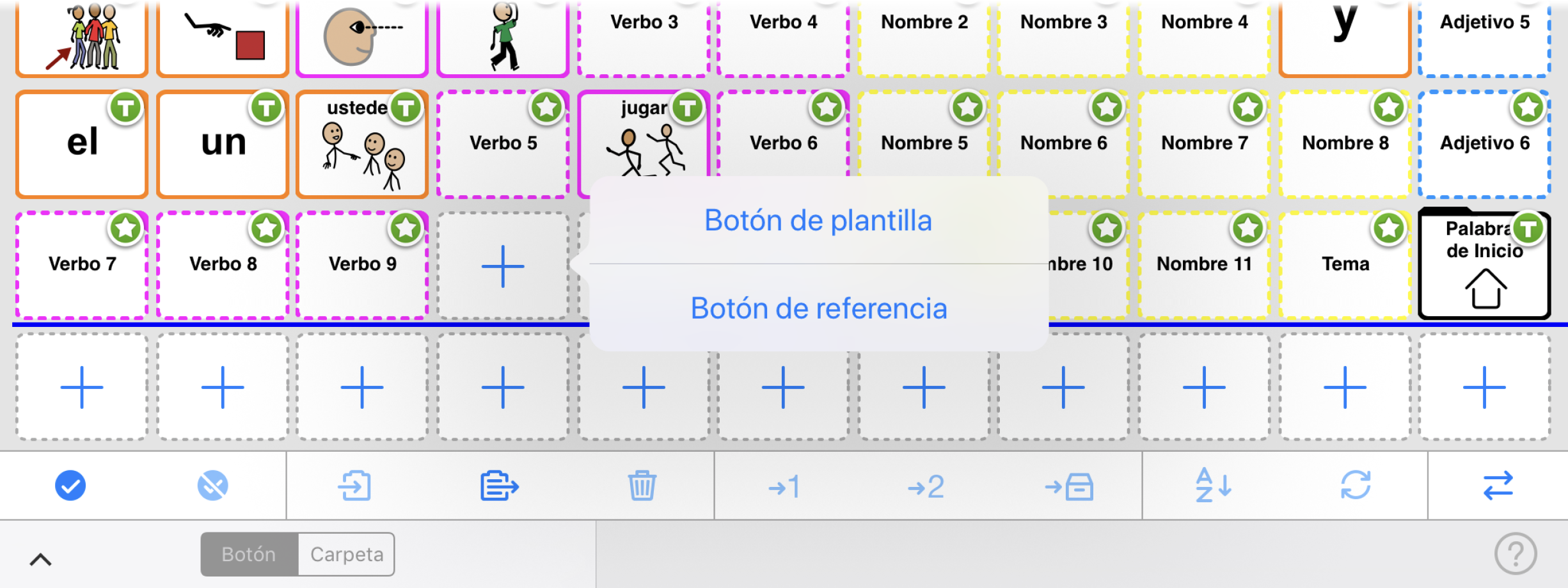
Task: Click the move to row 2 arrow
Action: pos(926,487)
